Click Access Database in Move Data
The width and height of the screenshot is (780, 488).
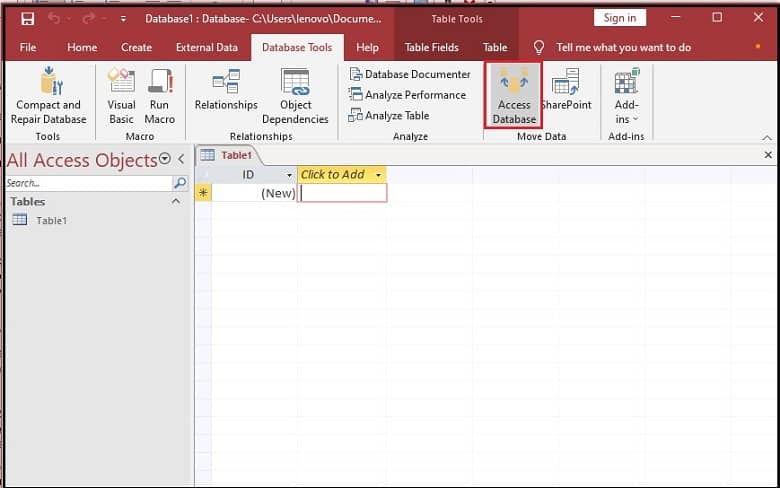[514, 95]
